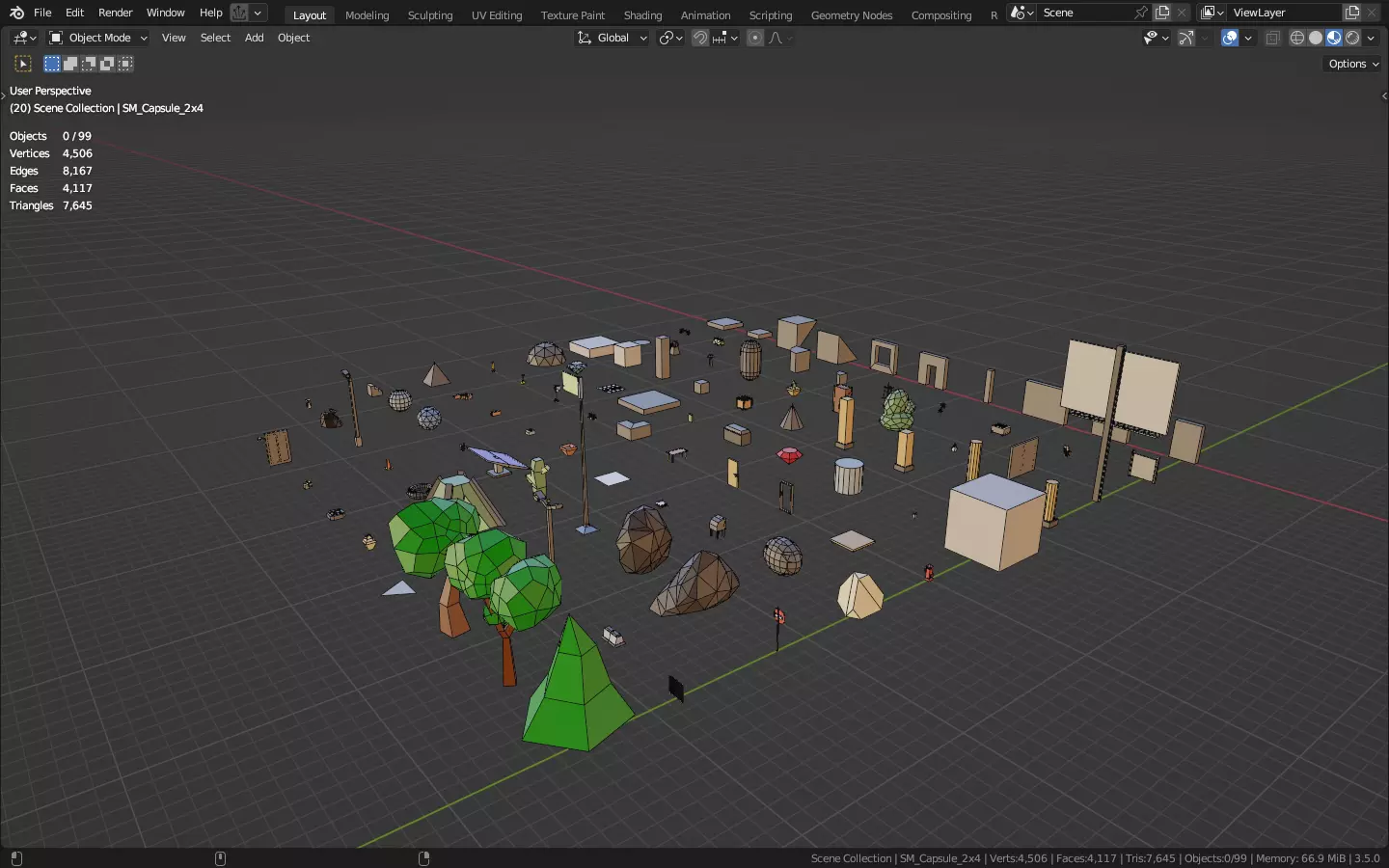
Task: Switch to the Animation workspace tab
Action: click(705, 15)
